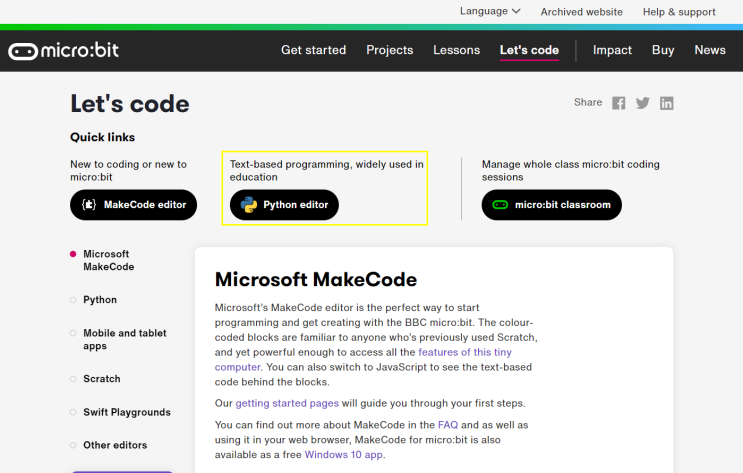Open the MakeCode editor button

pyautogui.click(x=133, y=205)
